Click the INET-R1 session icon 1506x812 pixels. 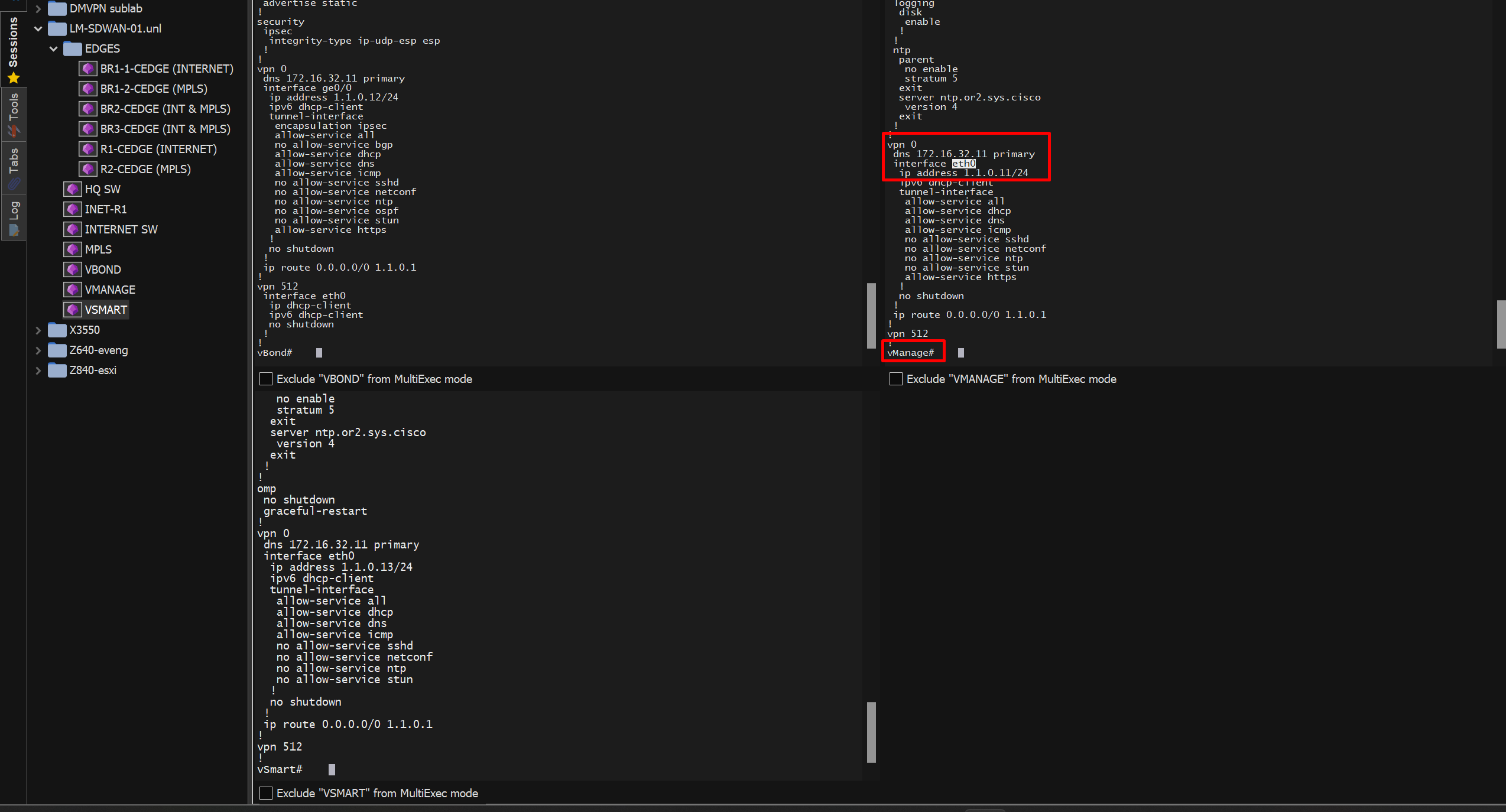pyautogui.click(x=72, y=209)
